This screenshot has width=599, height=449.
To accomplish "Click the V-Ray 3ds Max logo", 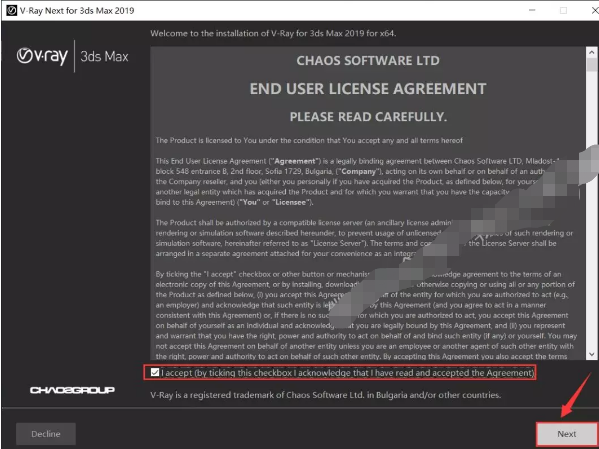I will tap(73, 56).
